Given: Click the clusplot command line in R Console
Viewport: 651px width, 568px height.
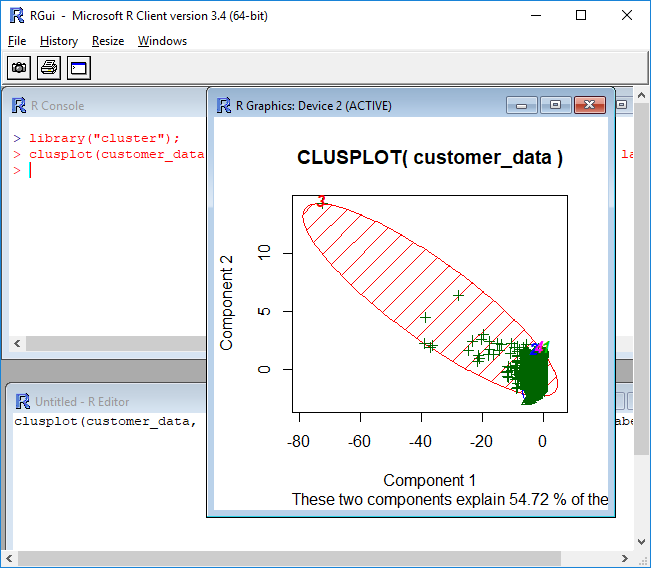Looking at the screenshot, I should [109, 154].
